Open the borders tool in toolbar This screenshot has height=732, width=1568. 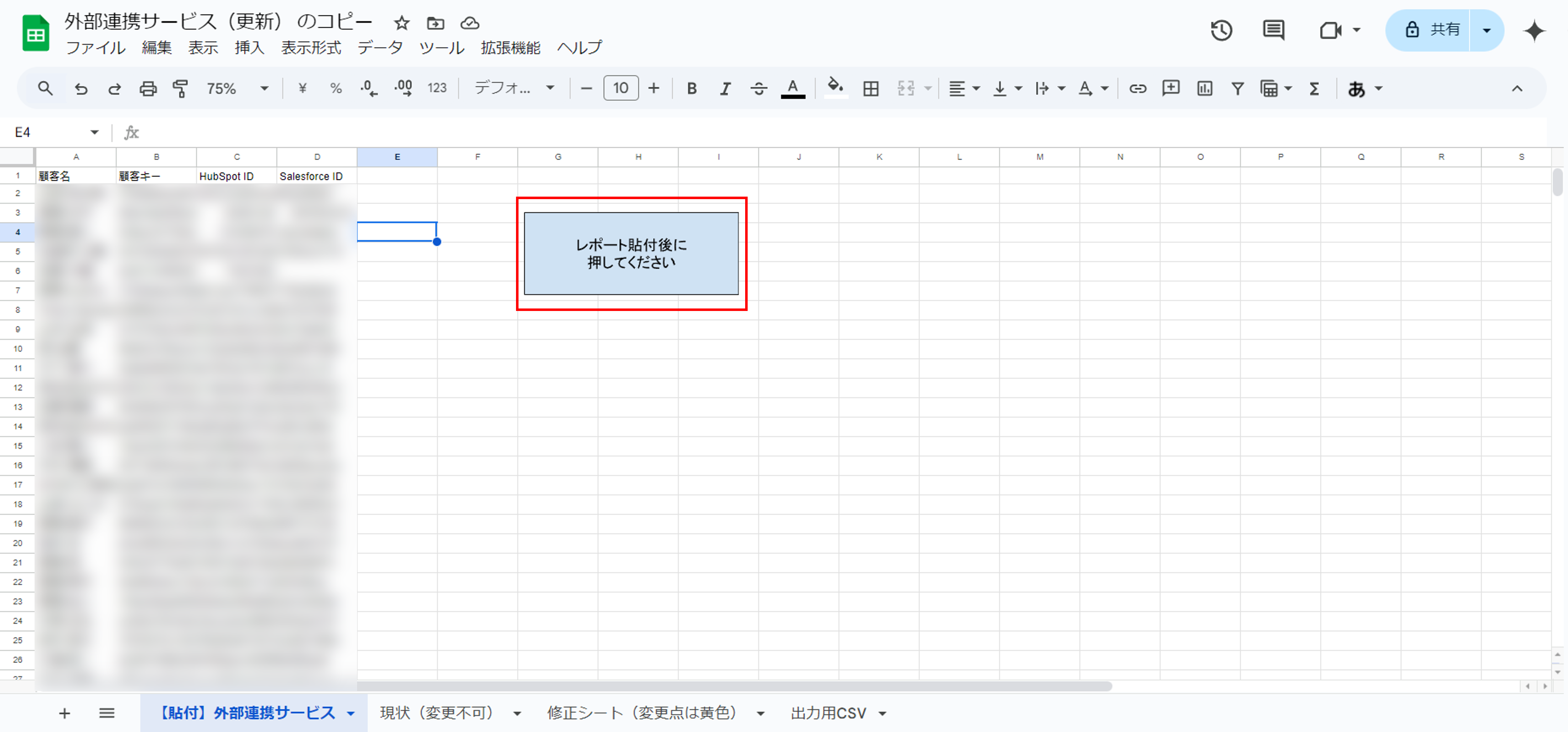[x=871, y=88]
